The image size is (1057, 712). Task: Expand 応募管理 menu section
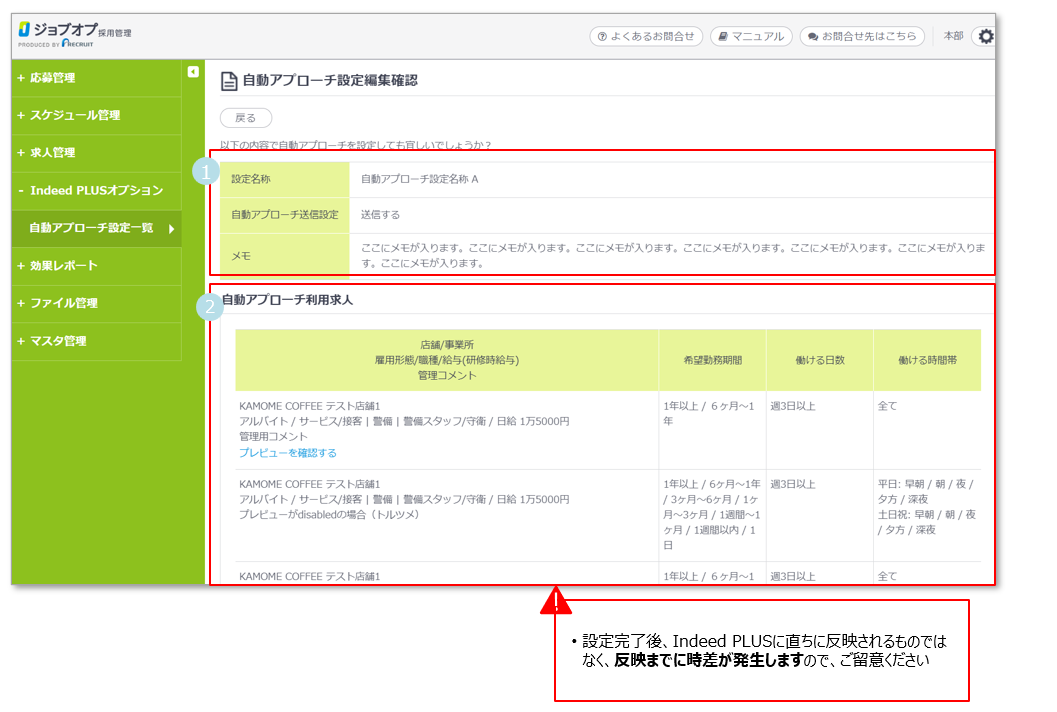tap(46, 78)
